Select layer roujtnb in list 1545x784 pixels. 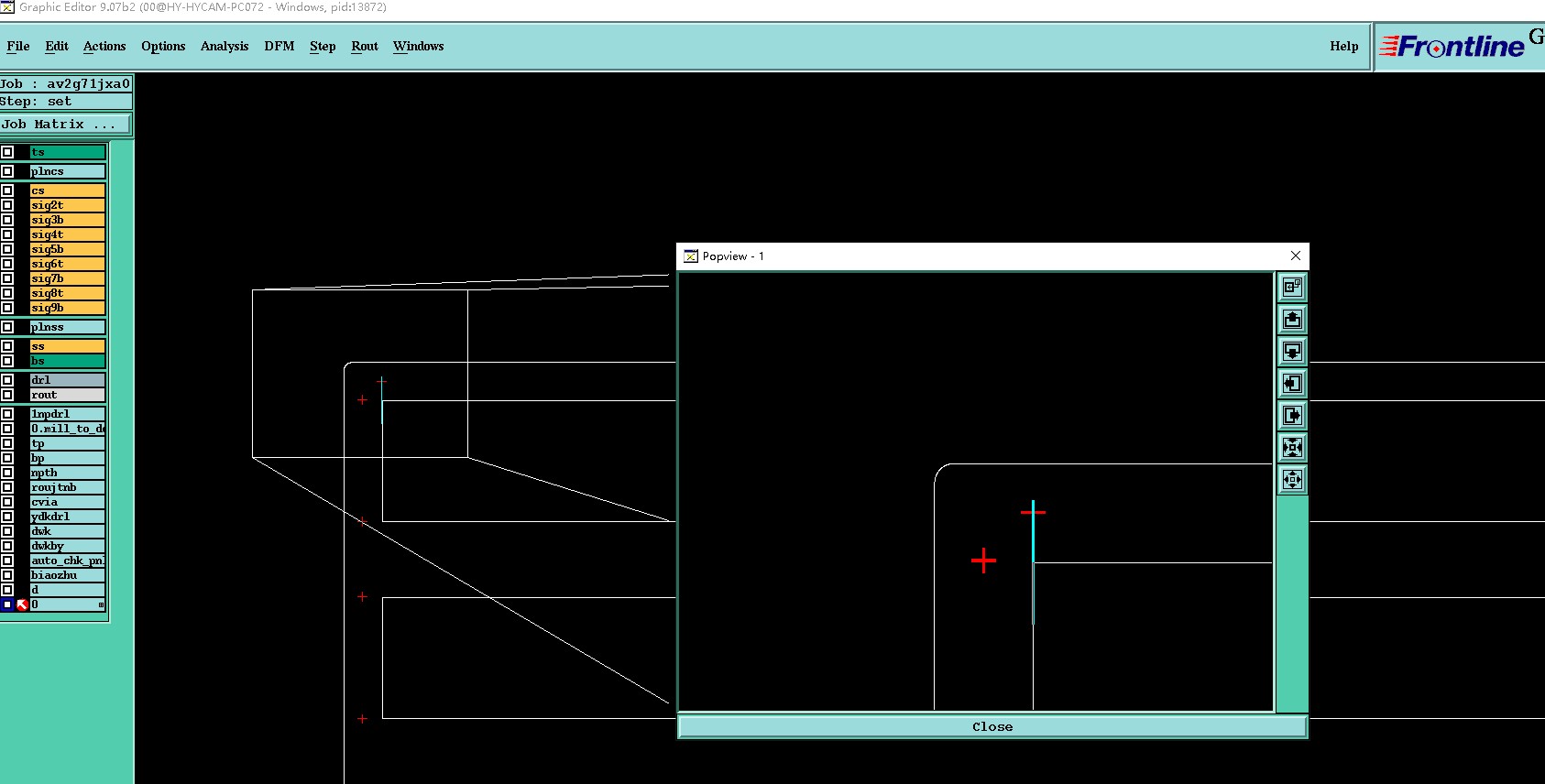[68, 487]
